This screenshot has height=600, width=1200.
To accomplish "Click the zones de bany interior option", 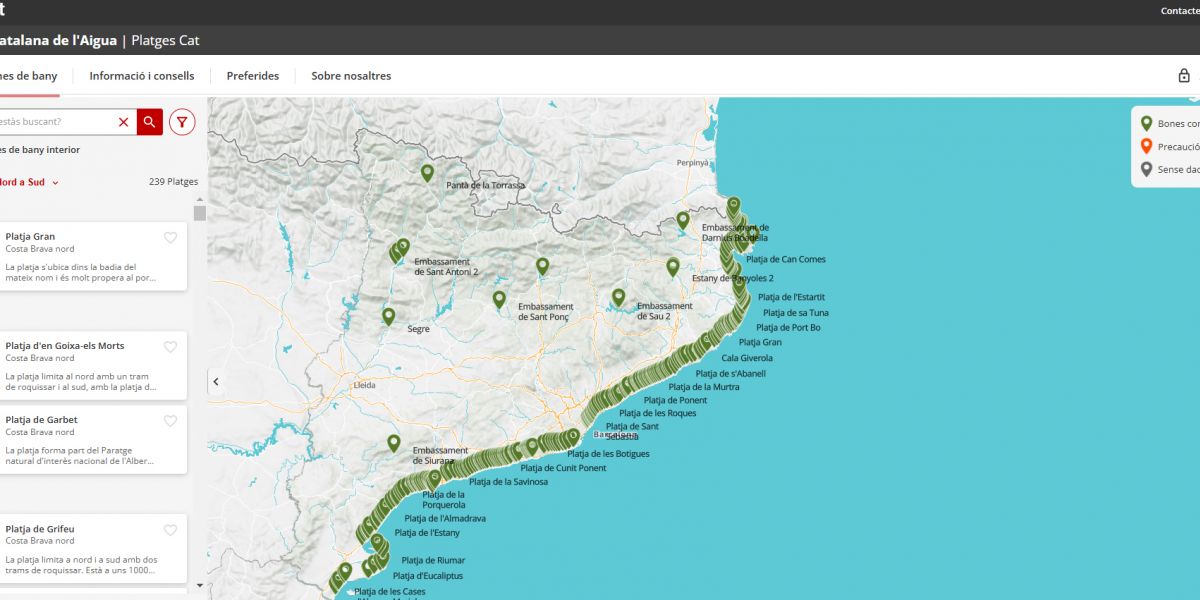I will (40, 150).
